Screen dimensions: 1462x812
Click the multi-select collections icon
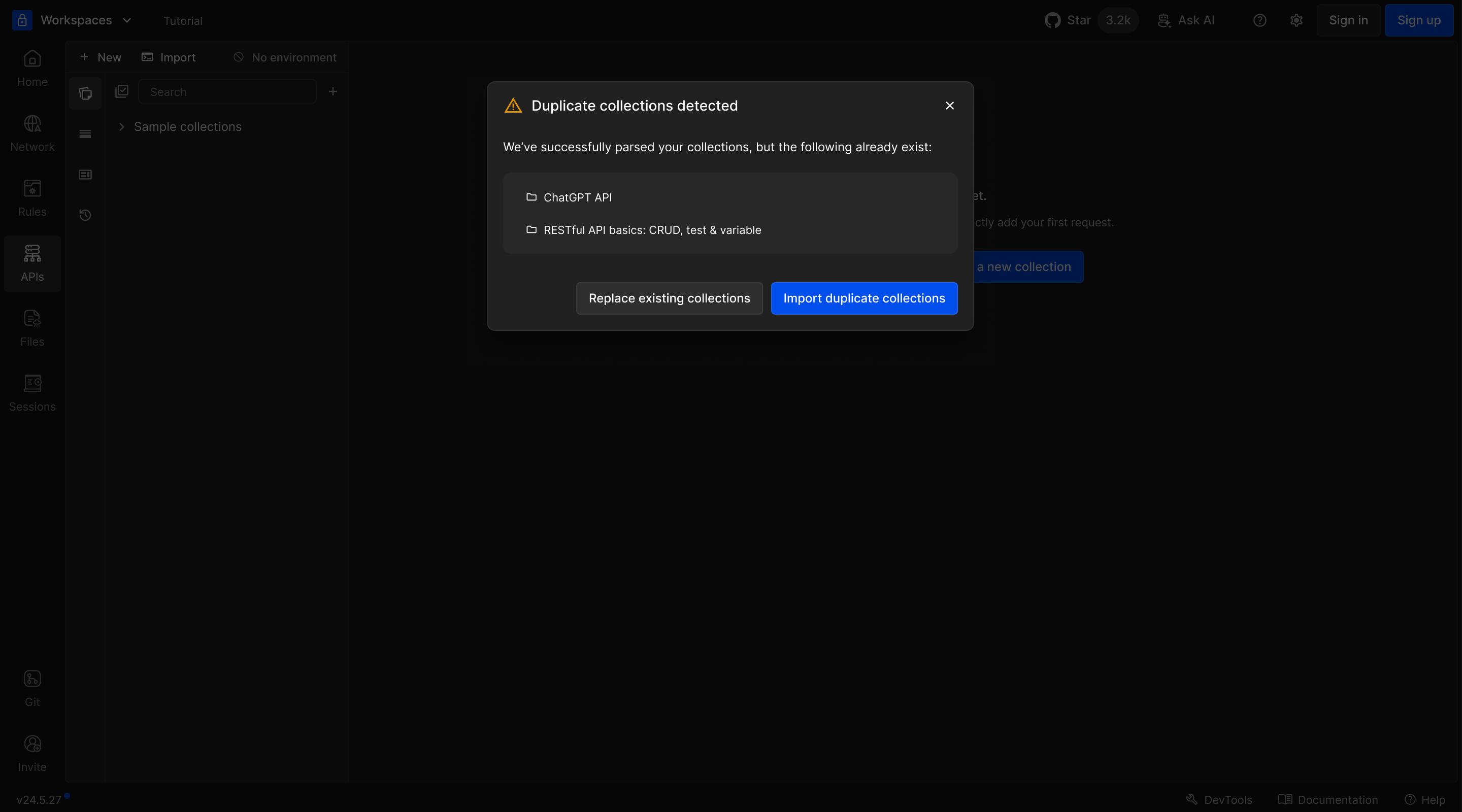coord(122,91)
